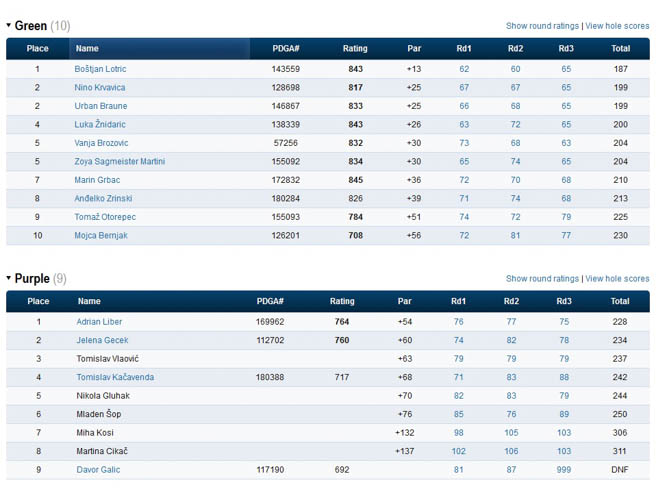Sort Green table by Par header
The width and height of the screenshot is (656, 500).
point(414,48)
